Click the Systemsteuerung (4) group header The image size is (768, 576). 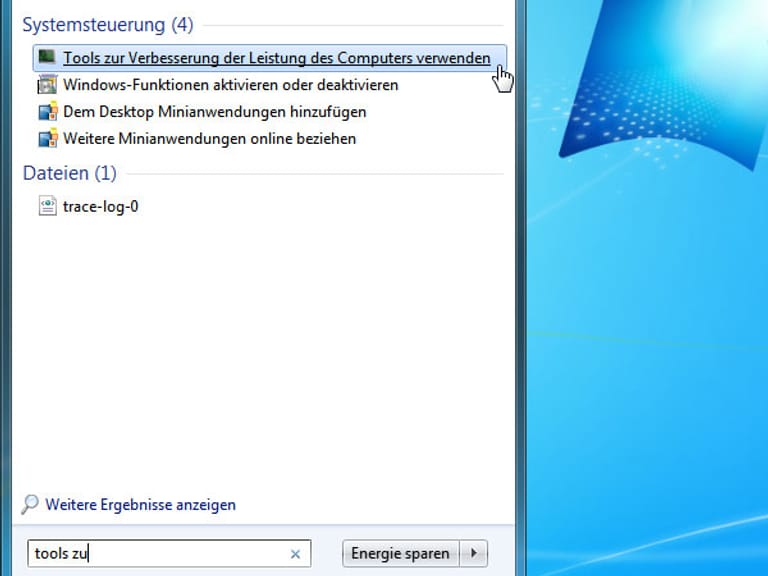click(x=108, y=24)
